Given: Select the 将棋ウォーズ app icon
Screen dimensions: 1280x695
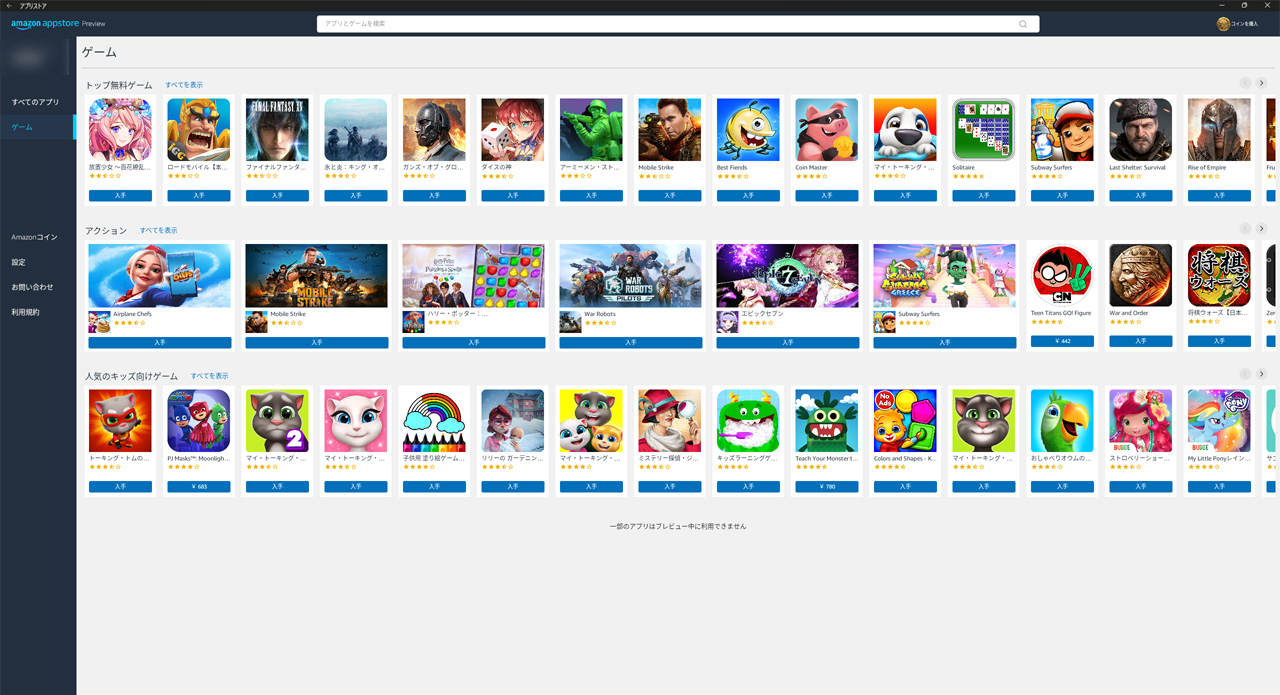Looking at the screenshot, I should [x=1219, y=275].
